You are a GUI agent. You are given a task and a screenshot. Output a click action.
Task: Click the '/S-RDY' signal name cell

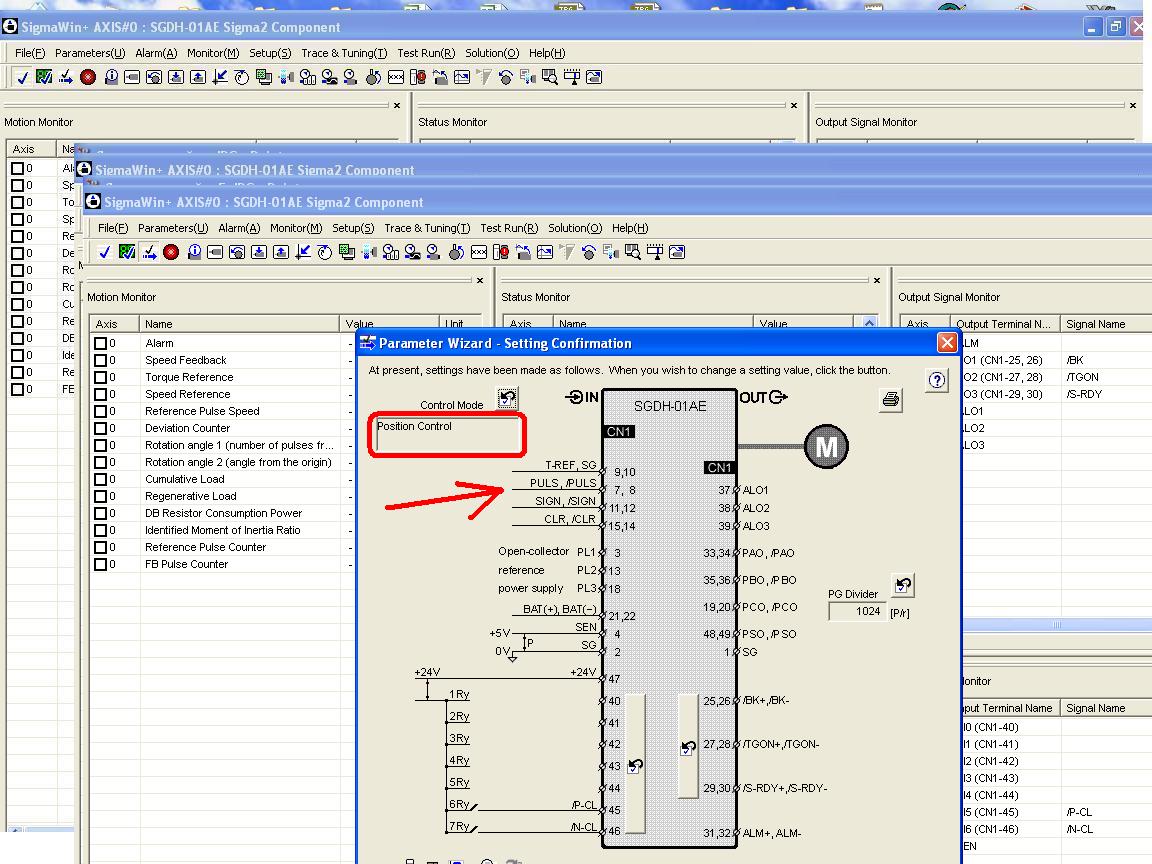[1084, 394]
